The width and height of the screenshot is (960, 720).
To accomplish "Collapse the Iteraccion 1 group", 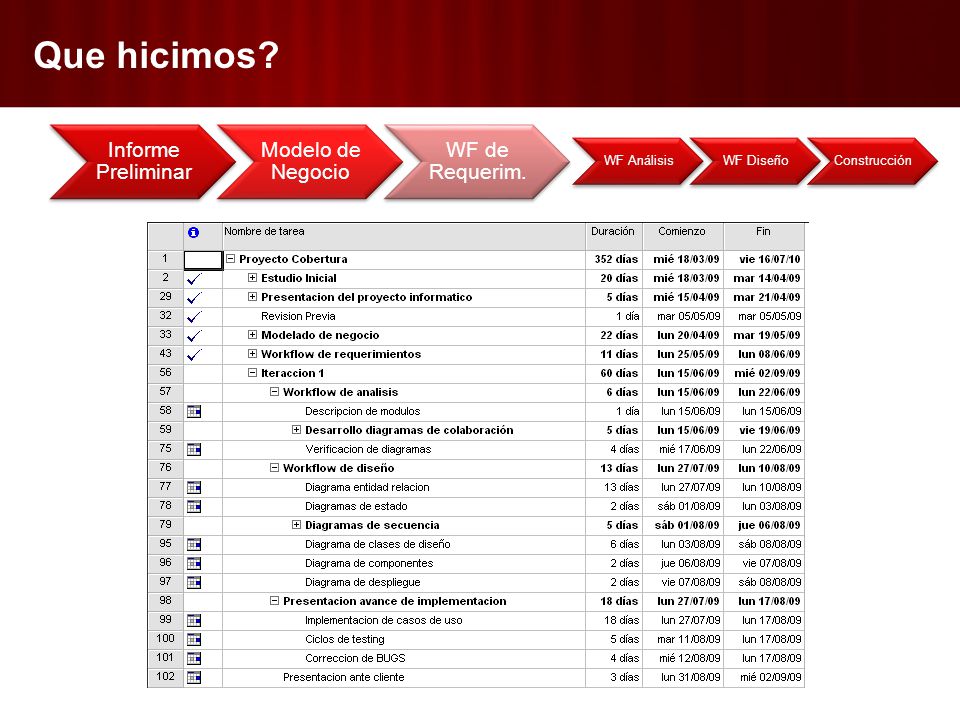I will pyautogui.click(x=252, y=372).
